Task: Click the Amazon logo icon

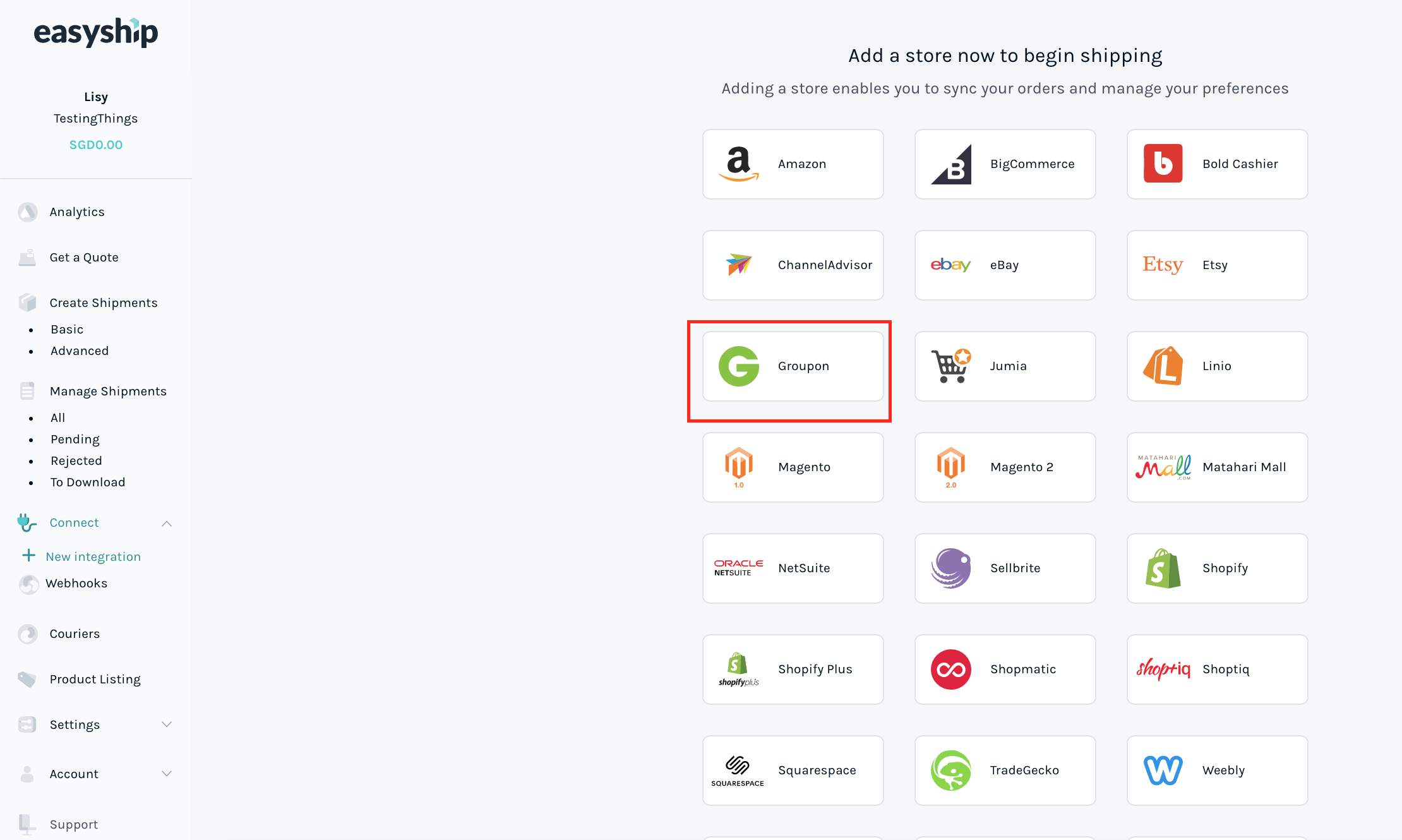Action: click(x=738, y=164)
